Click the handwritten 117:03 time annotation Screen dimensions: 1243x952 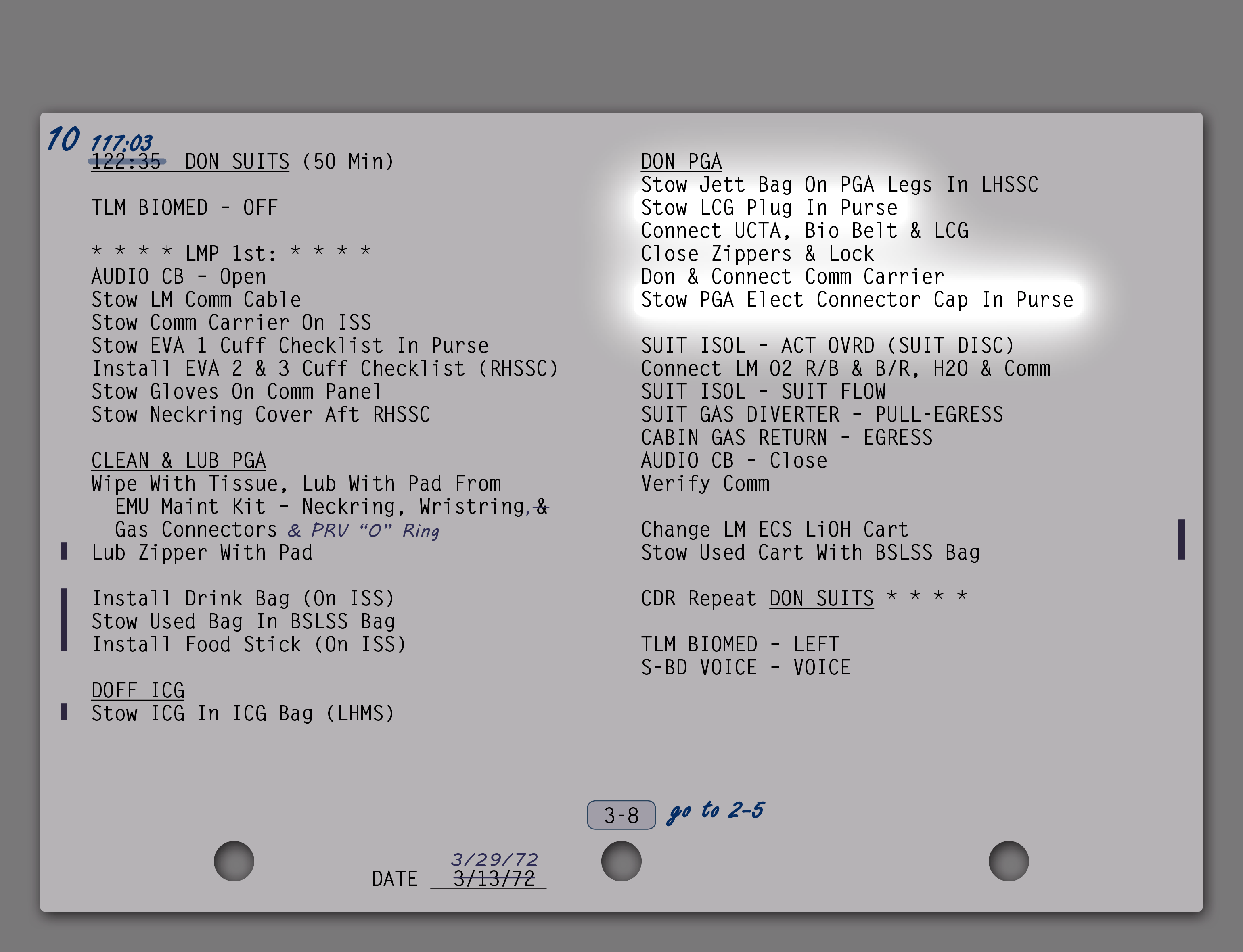[121, 142]
